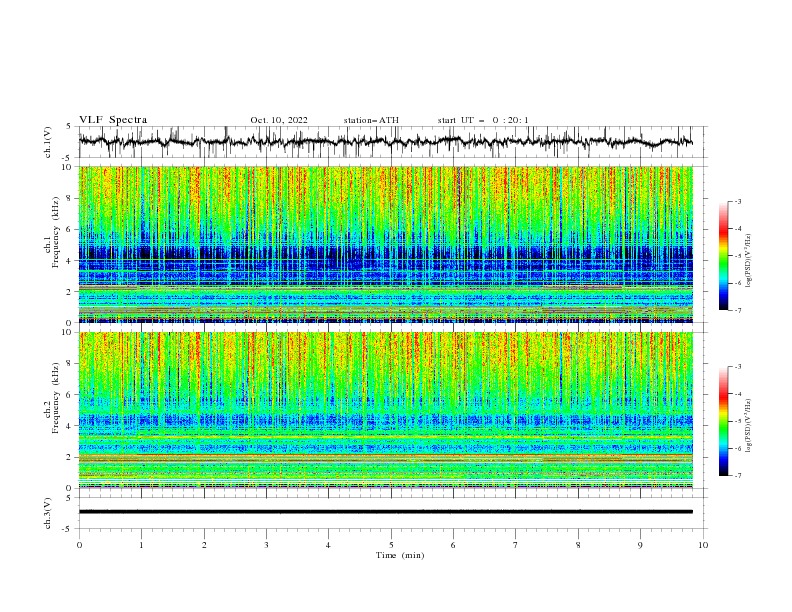Screen dimensions: 792x612
Task: Click time axis tick label "10"
Action: coord(703,545)
